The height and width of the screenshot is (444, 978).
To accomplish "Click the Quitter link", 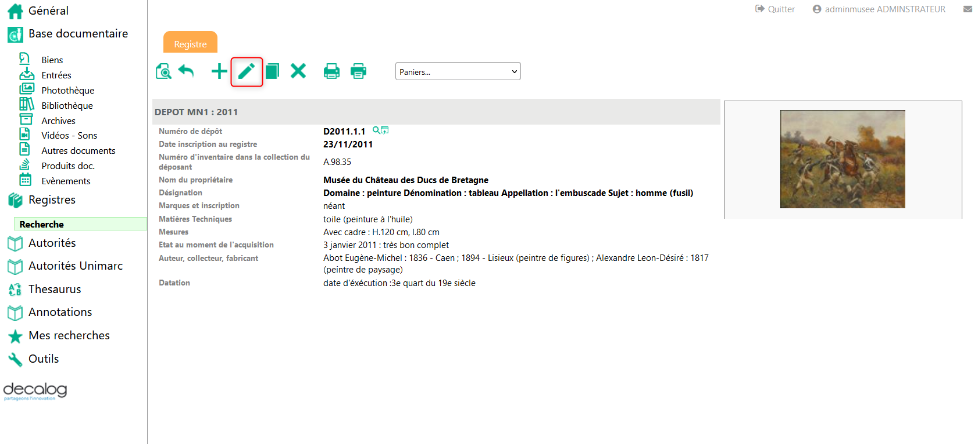I will (x=775, y=9).
